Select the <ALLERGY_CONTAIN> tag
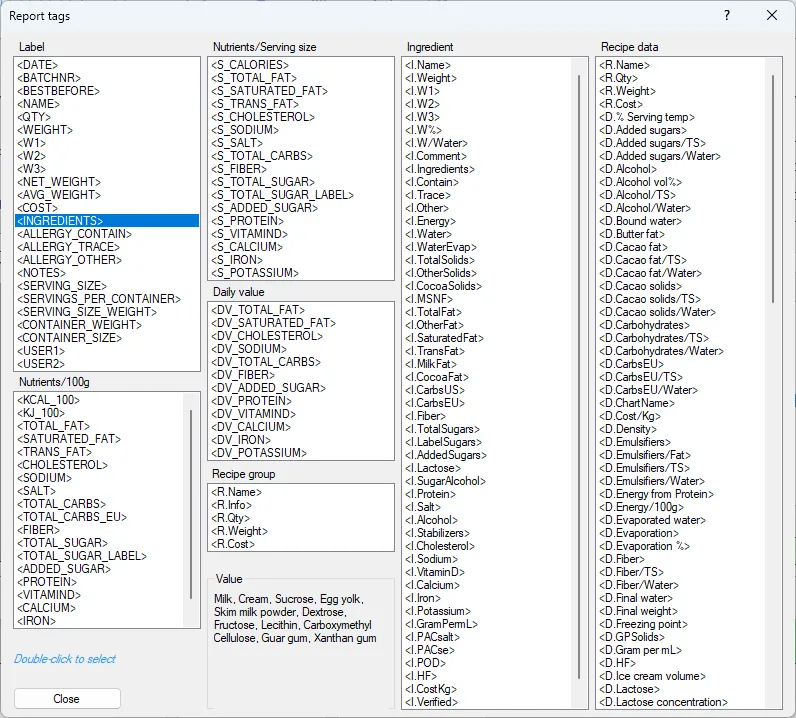796x718 pixels. pyautogui.click(x=74, y=234)
